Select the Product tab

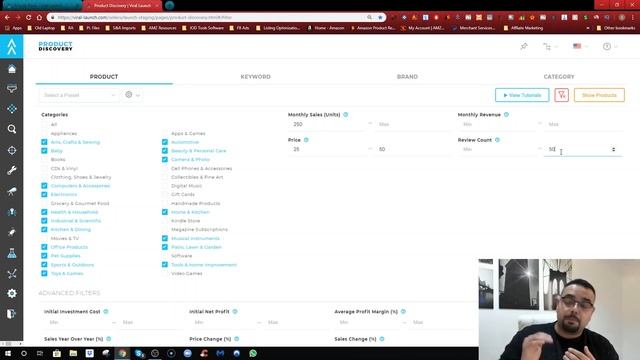[x=104, y=77]
